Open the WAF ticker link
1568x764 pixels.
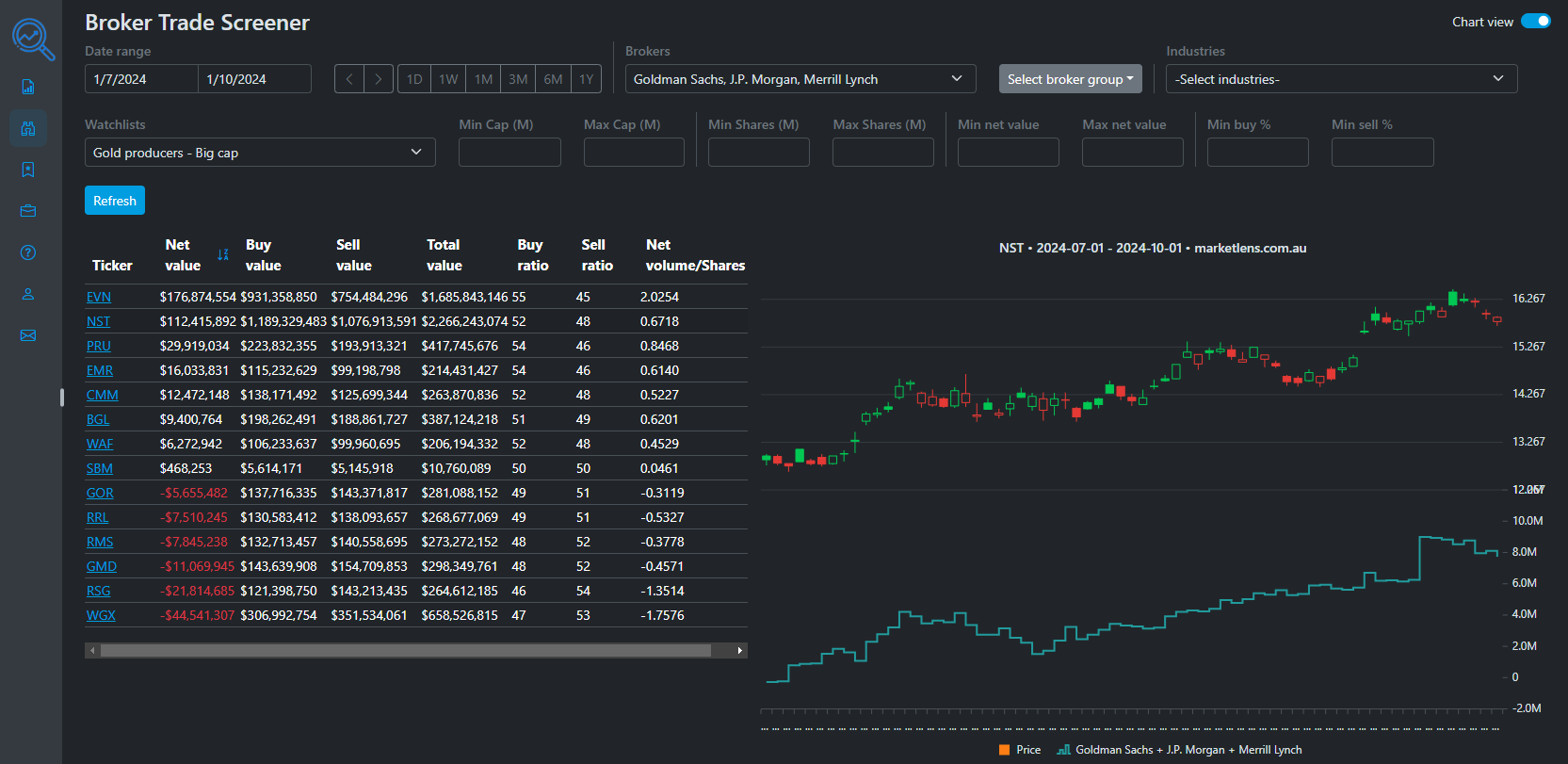pos(100,444)
